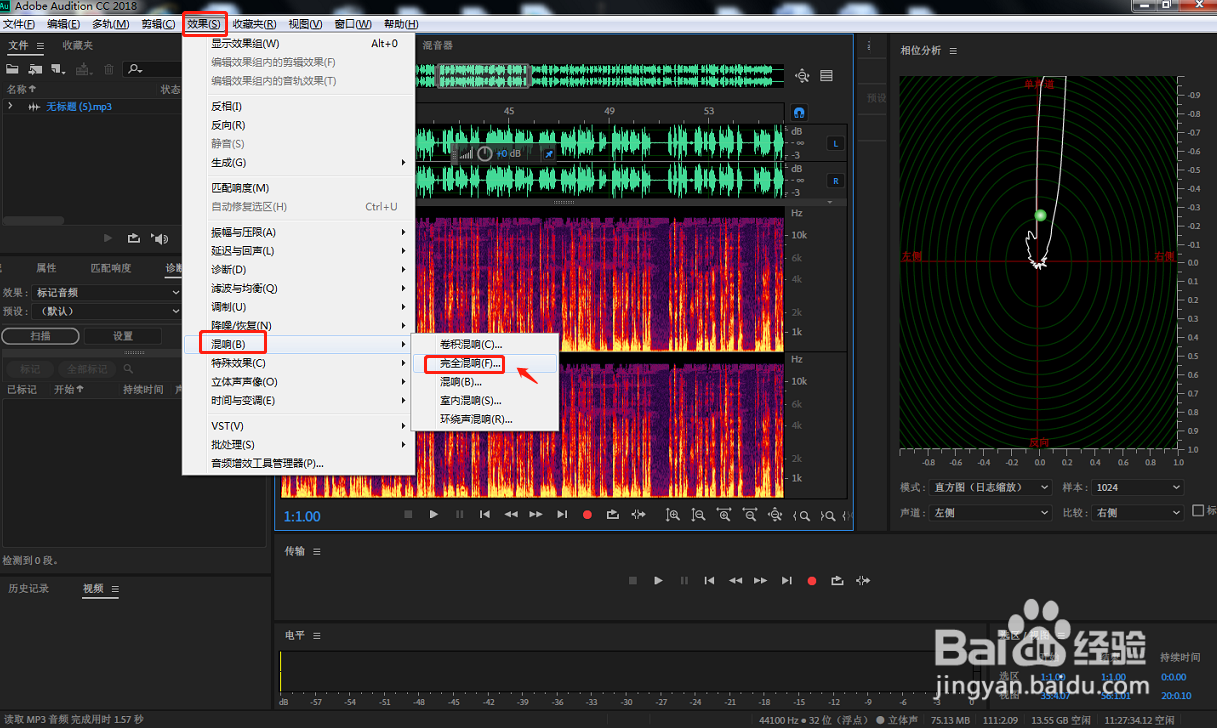Click the play icon in the 传输 panel
The height and width of the screenshot is (728, 1217).
pyautogui.click(x=658, y=580)
